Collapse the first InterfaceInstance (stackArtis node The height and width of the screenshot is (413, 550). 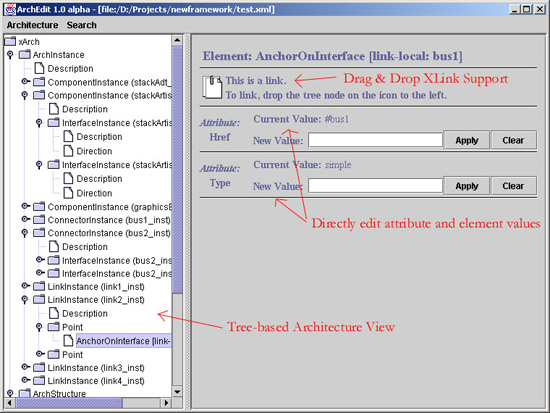tap(39, 122)
